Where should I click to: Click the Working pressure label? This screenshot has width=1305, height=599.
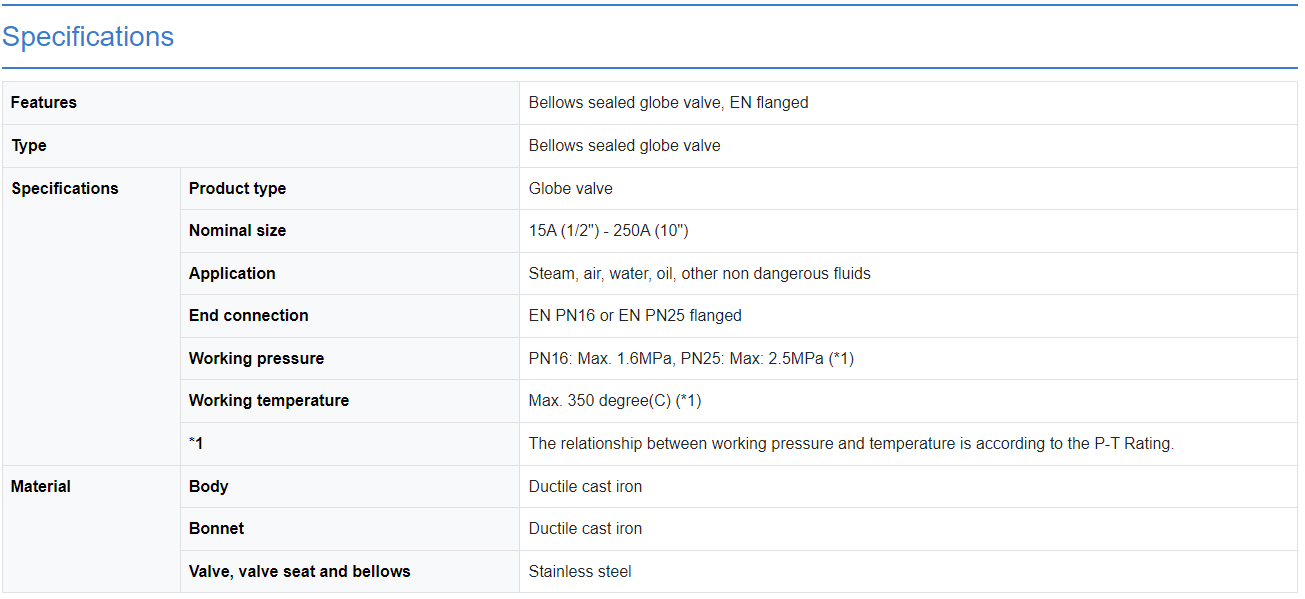click(x=256, y=359)
